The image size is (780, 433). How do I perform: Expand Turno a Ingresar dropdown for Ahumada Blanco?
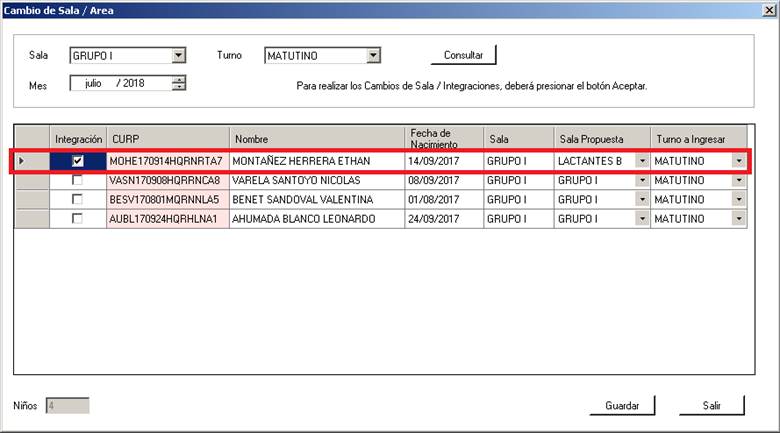pos(738,218)
